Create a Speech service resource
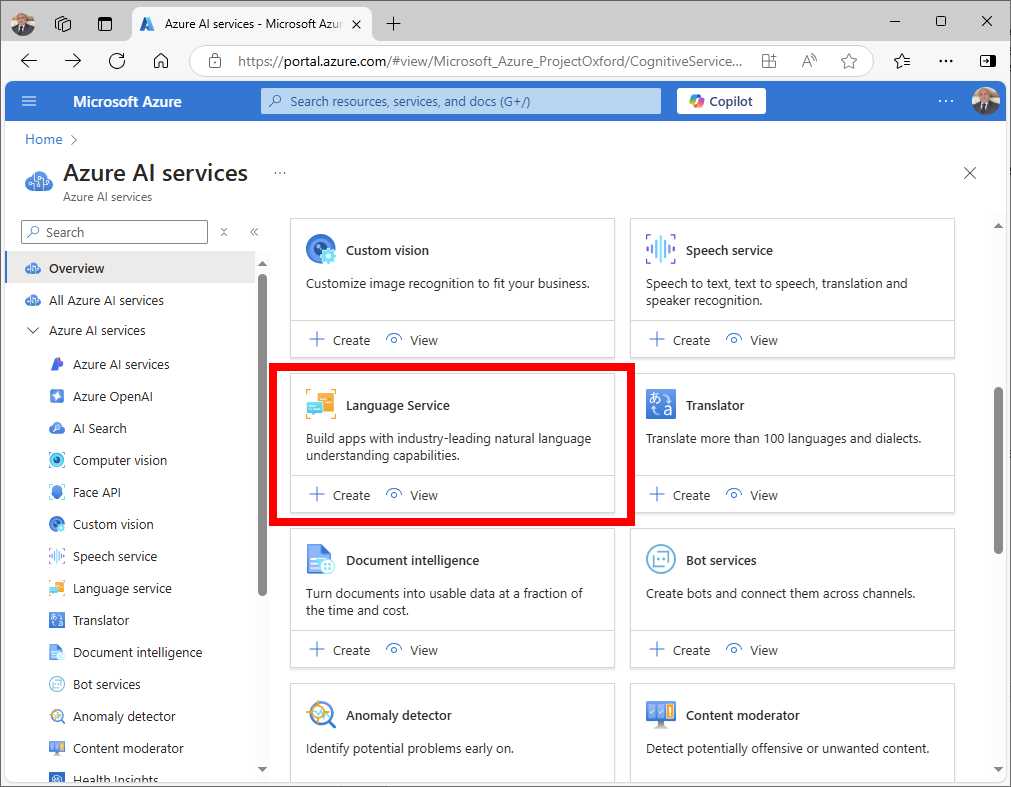This screenshot has height=787, width=1011. point(680,340)
